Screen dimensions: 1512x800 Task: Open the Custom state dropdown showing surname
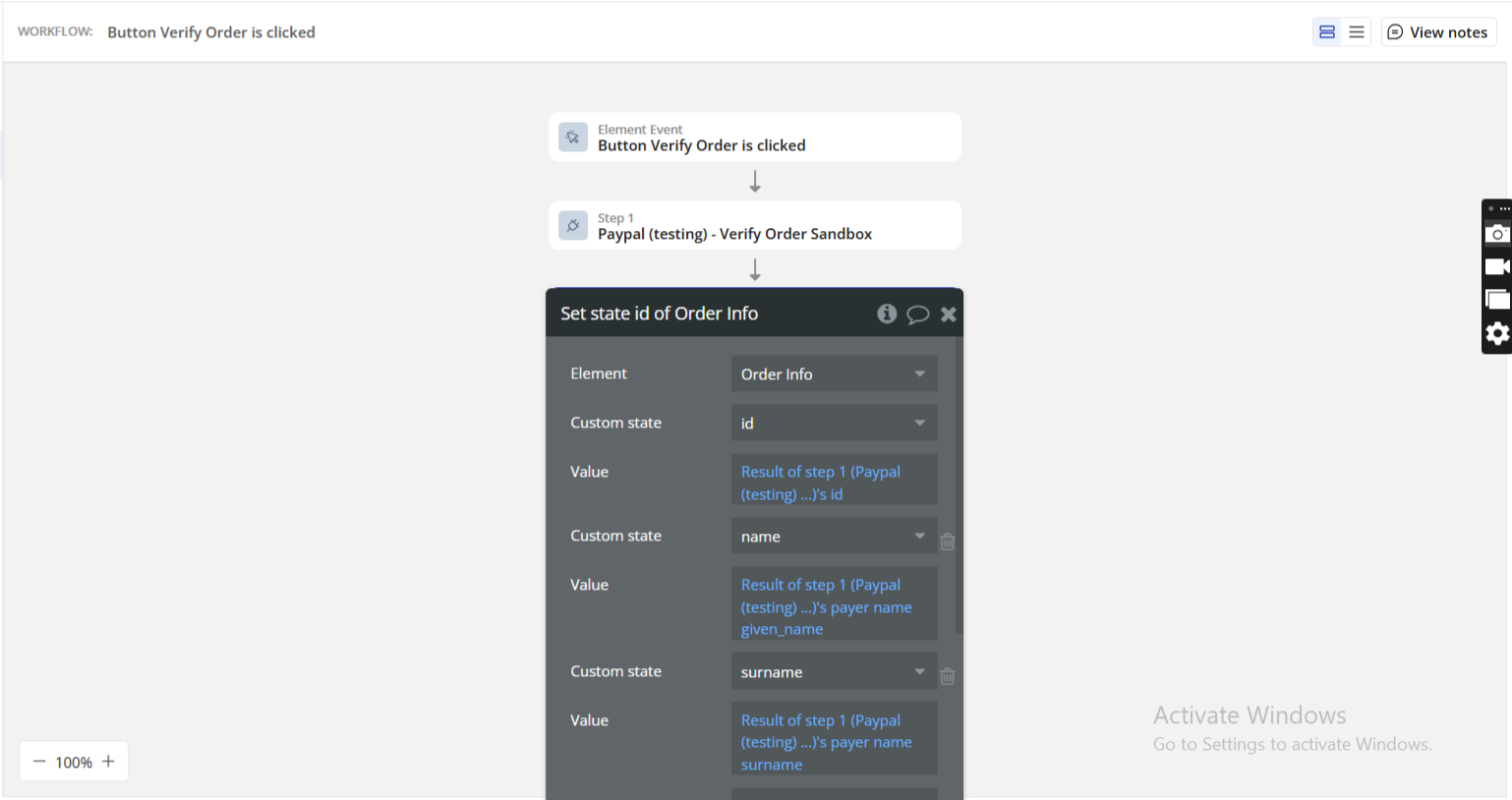(x=833, y=672)
